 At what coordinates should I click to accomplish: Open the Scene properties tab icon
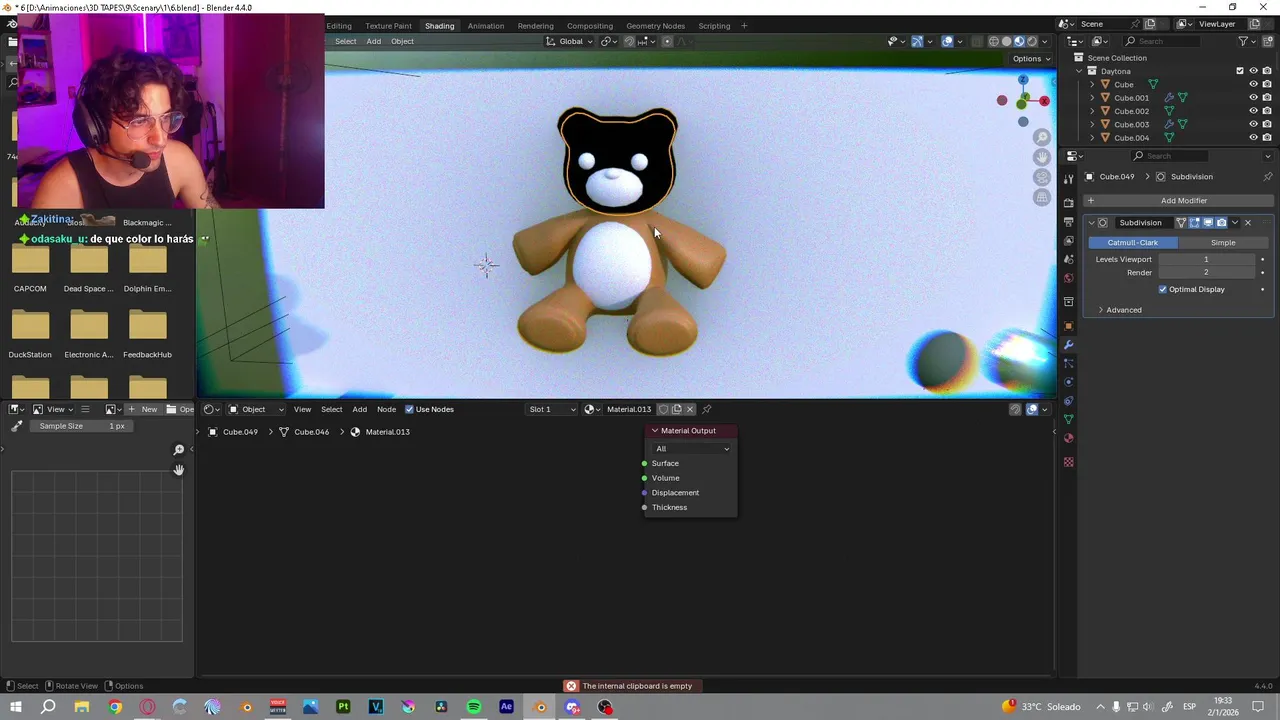click(x=1069, y=260)
